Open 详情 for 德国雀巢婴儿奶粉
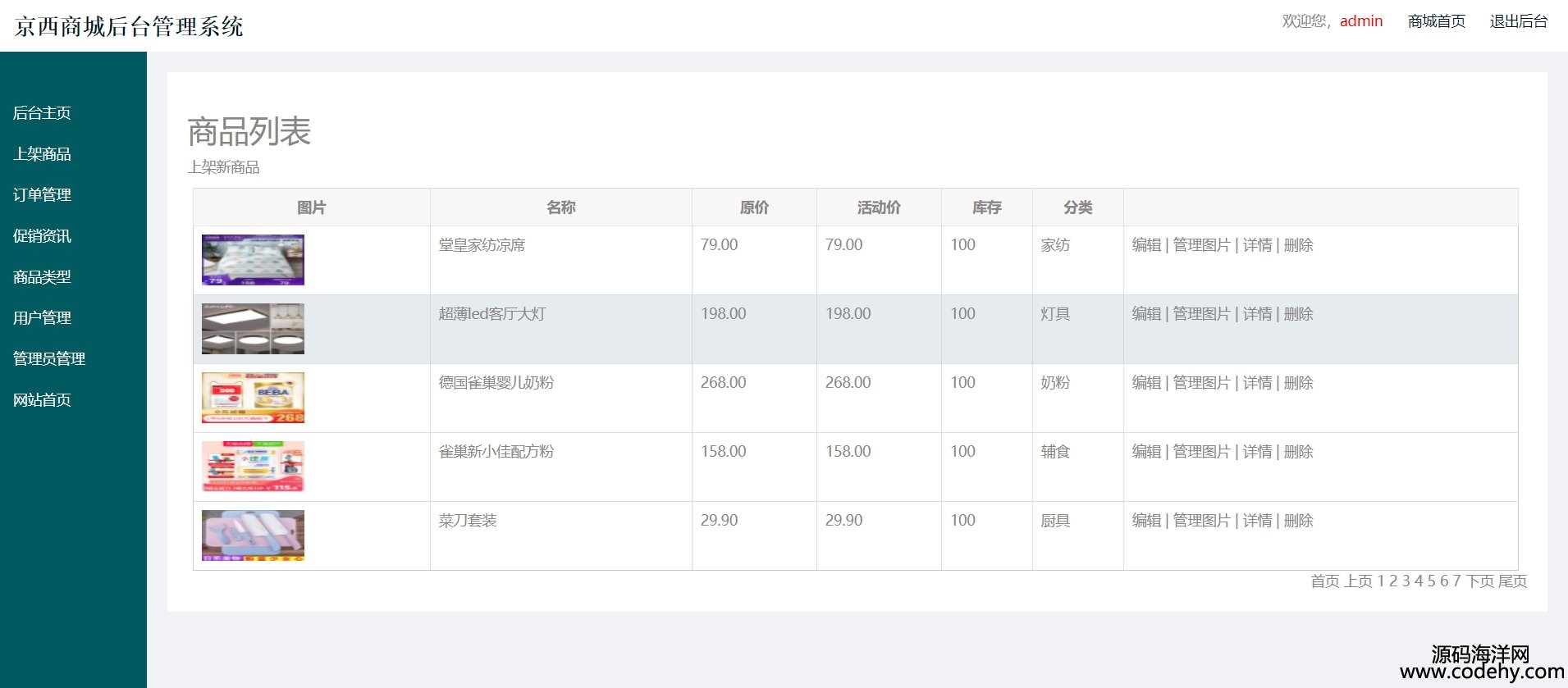Viewport: 1568px width, 688px height. coord(1257,383)
